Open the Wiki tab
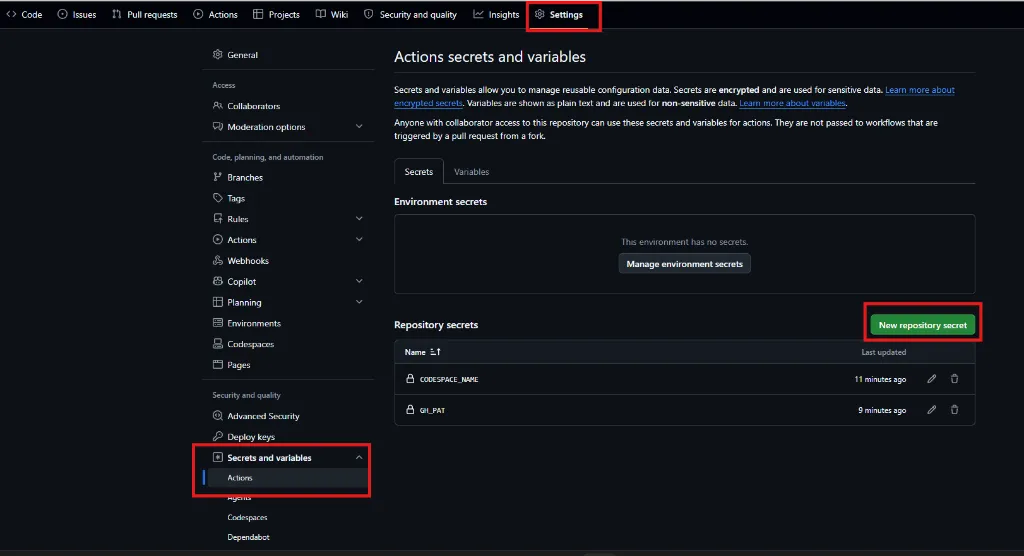 (332, 14)
